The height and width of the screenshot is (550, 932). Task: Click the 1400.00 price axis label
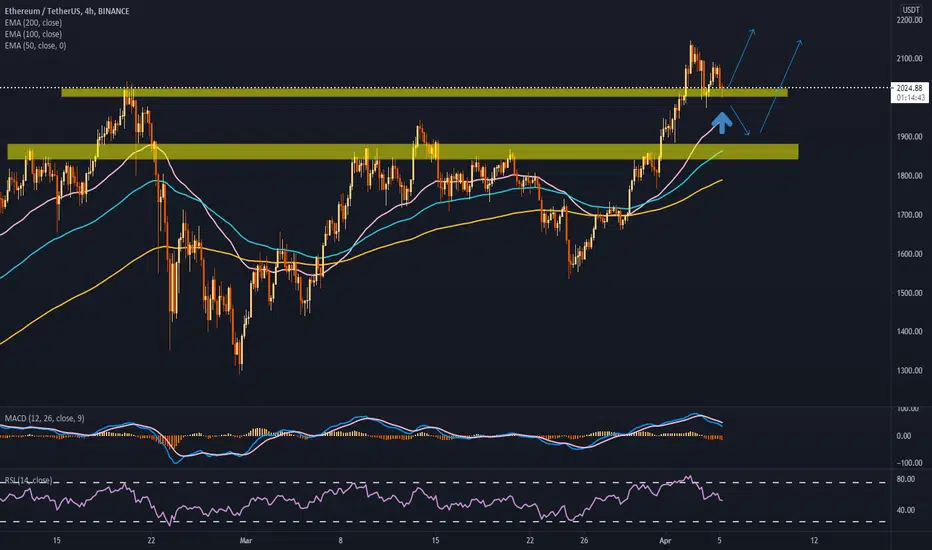coord(909,332)
